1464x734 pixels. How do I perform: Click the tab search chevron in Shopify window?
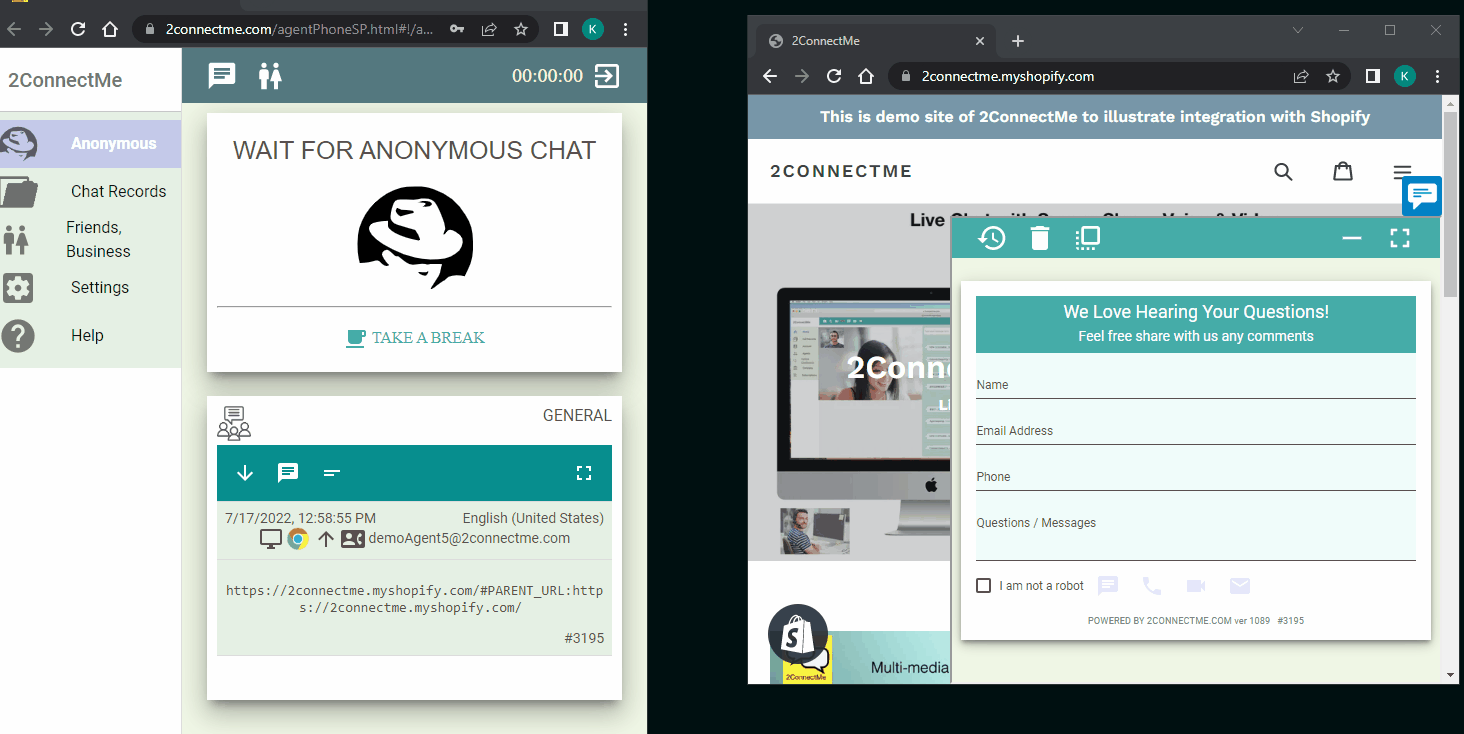(x=1298, y=30)
